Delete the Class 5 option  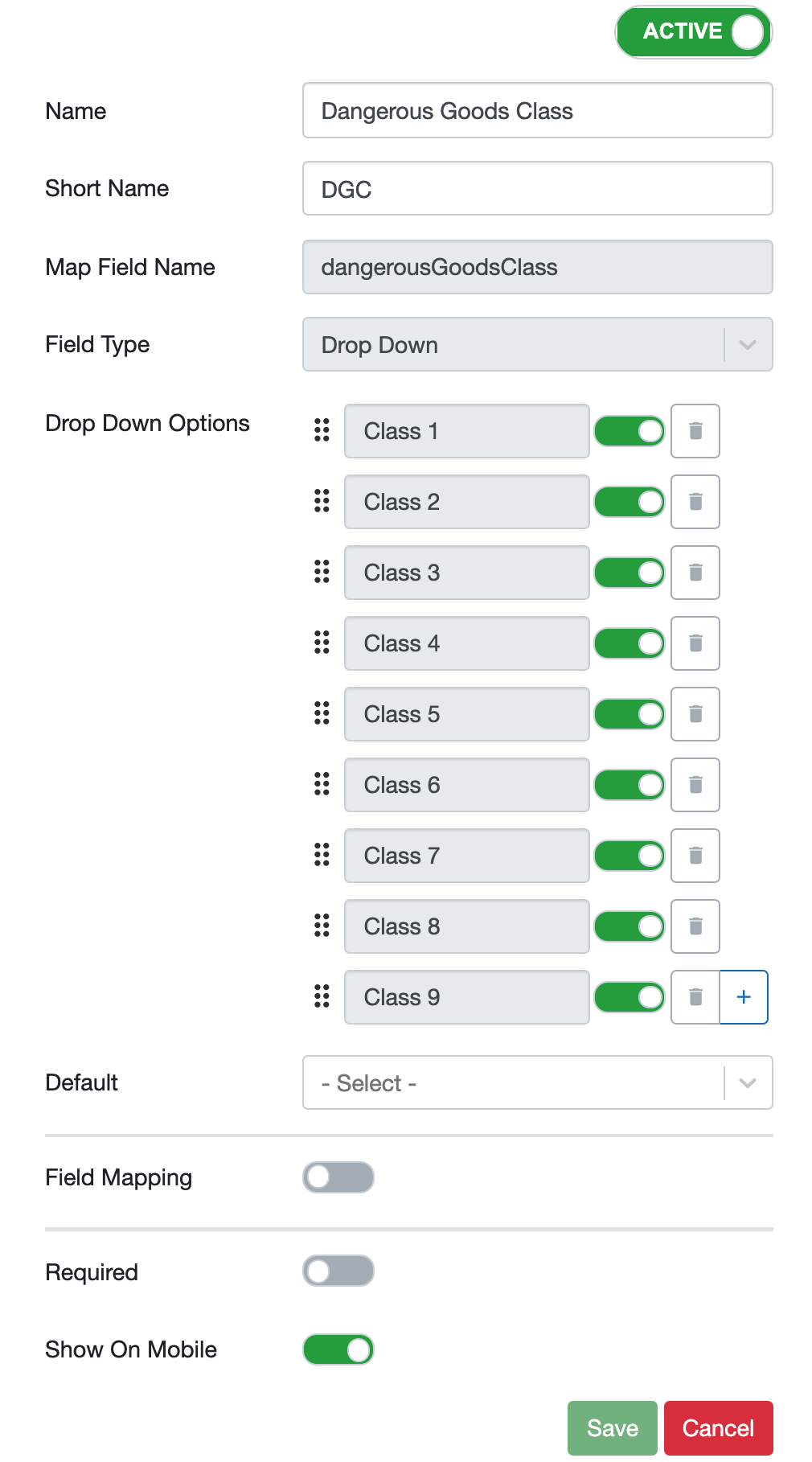pyautogui.click(x=695, y=714)
